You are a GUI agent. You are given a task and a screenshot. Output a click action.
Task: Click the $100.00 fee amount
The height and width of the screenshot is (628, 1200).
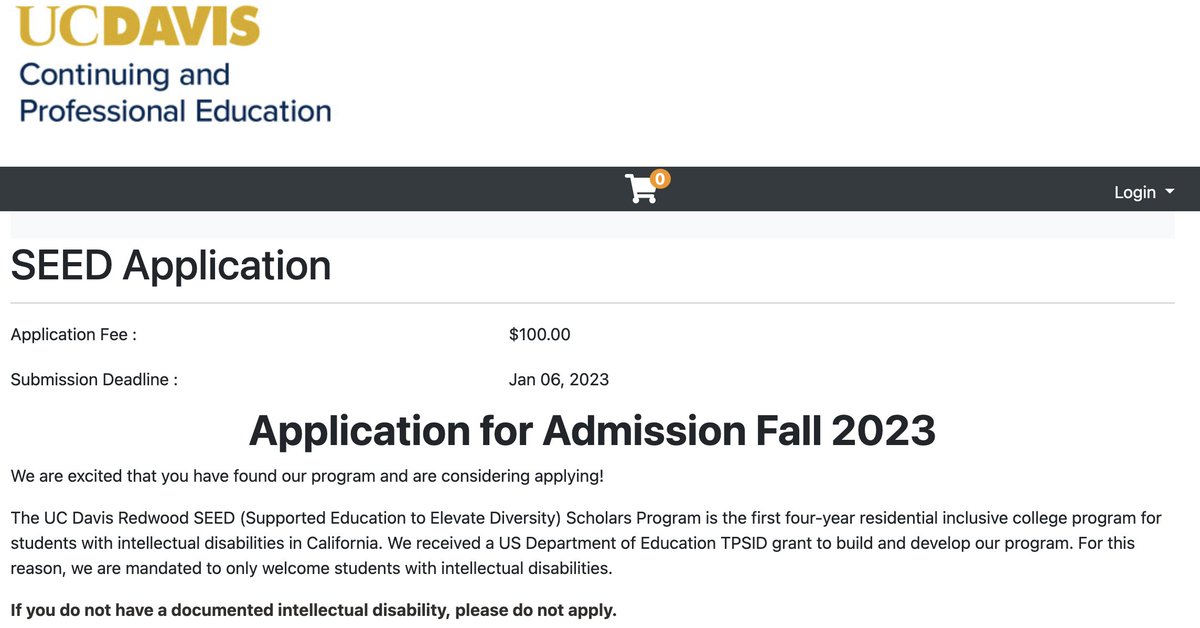pos(540,335)
